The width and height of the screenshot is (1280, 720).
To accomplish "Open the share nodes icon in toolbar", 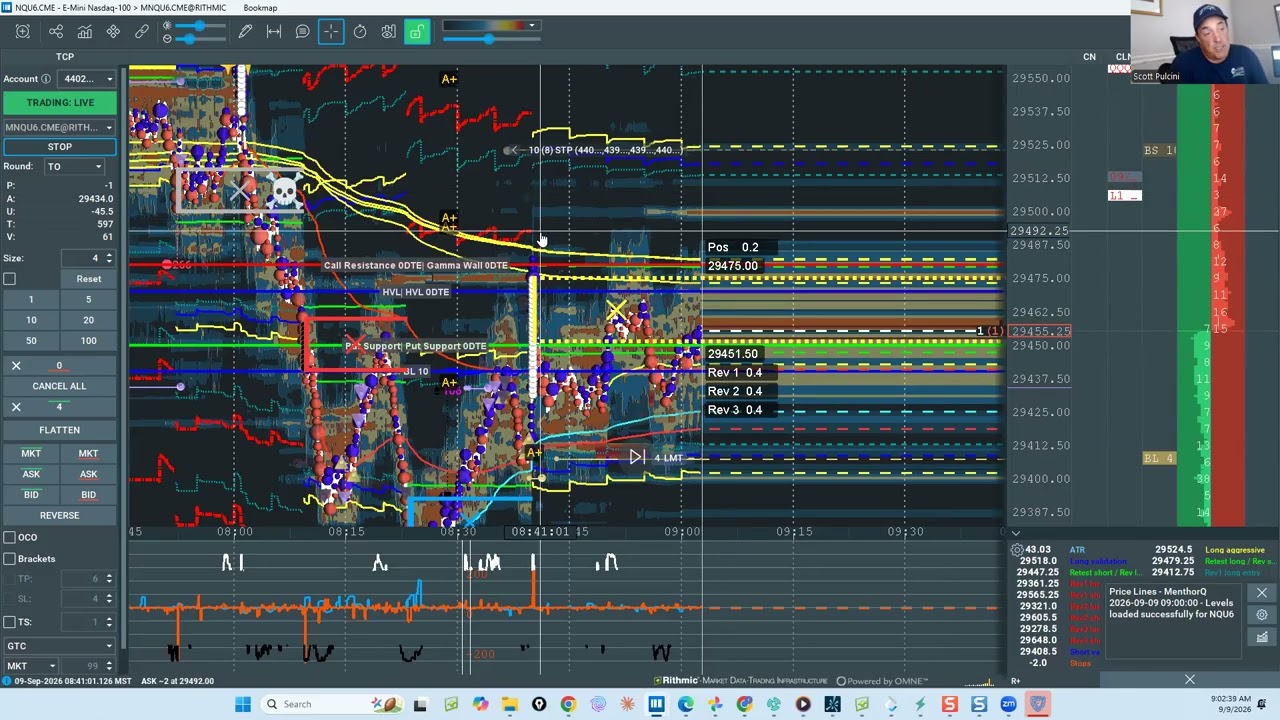I will pyautogui.click(x=56, y=32).
